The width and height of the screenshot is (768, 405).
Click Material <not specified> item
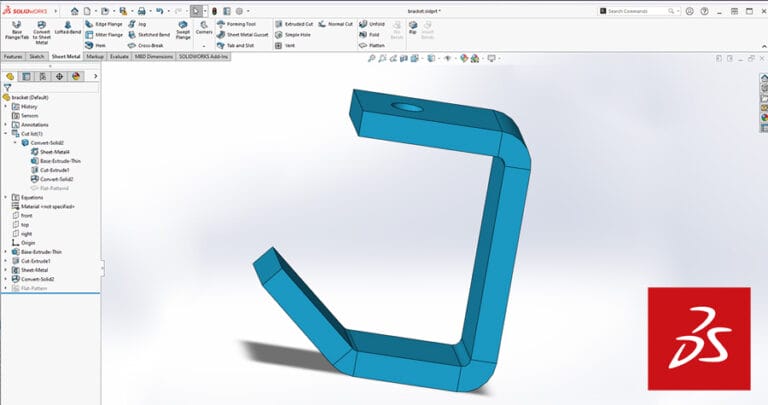pyautogui.click(x=48, y=206)
